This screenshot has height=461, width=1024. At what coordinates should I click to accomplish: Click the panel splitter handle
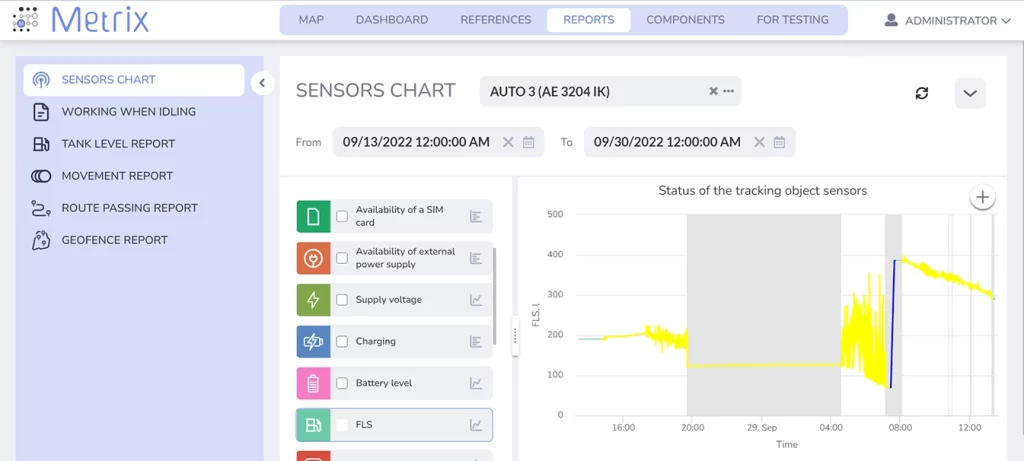(x=515, y=336)
